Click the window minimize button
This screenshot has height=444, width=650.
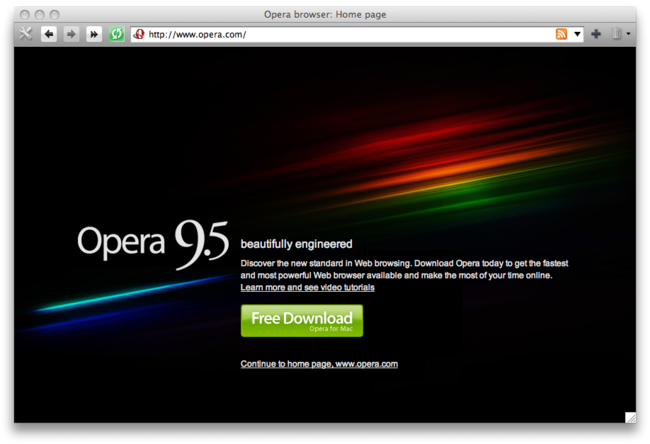pos(40,15)
